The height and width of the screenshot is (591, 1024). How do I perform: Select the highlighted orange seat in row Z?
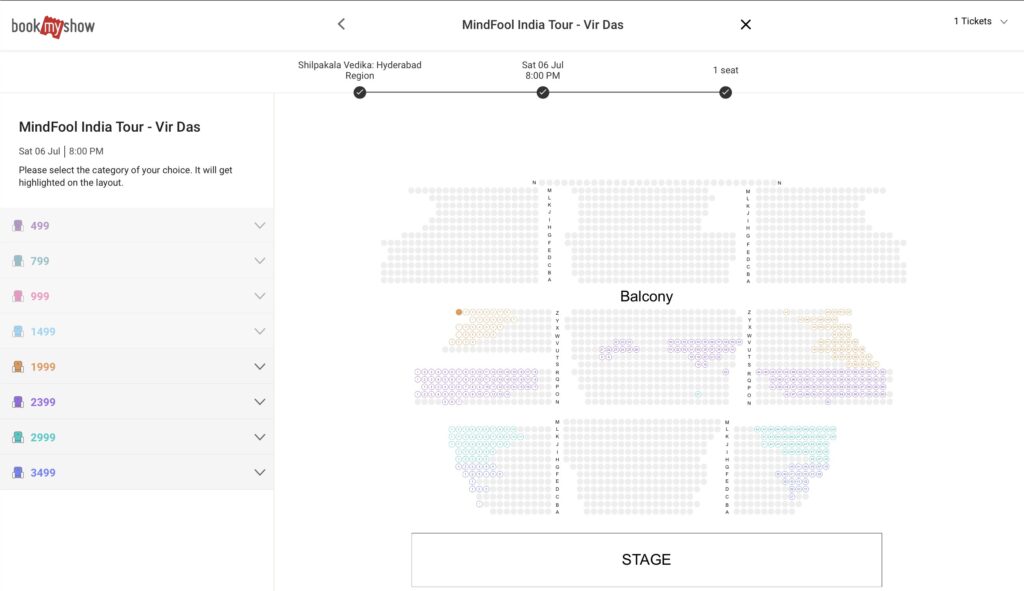tap(459, 312)
